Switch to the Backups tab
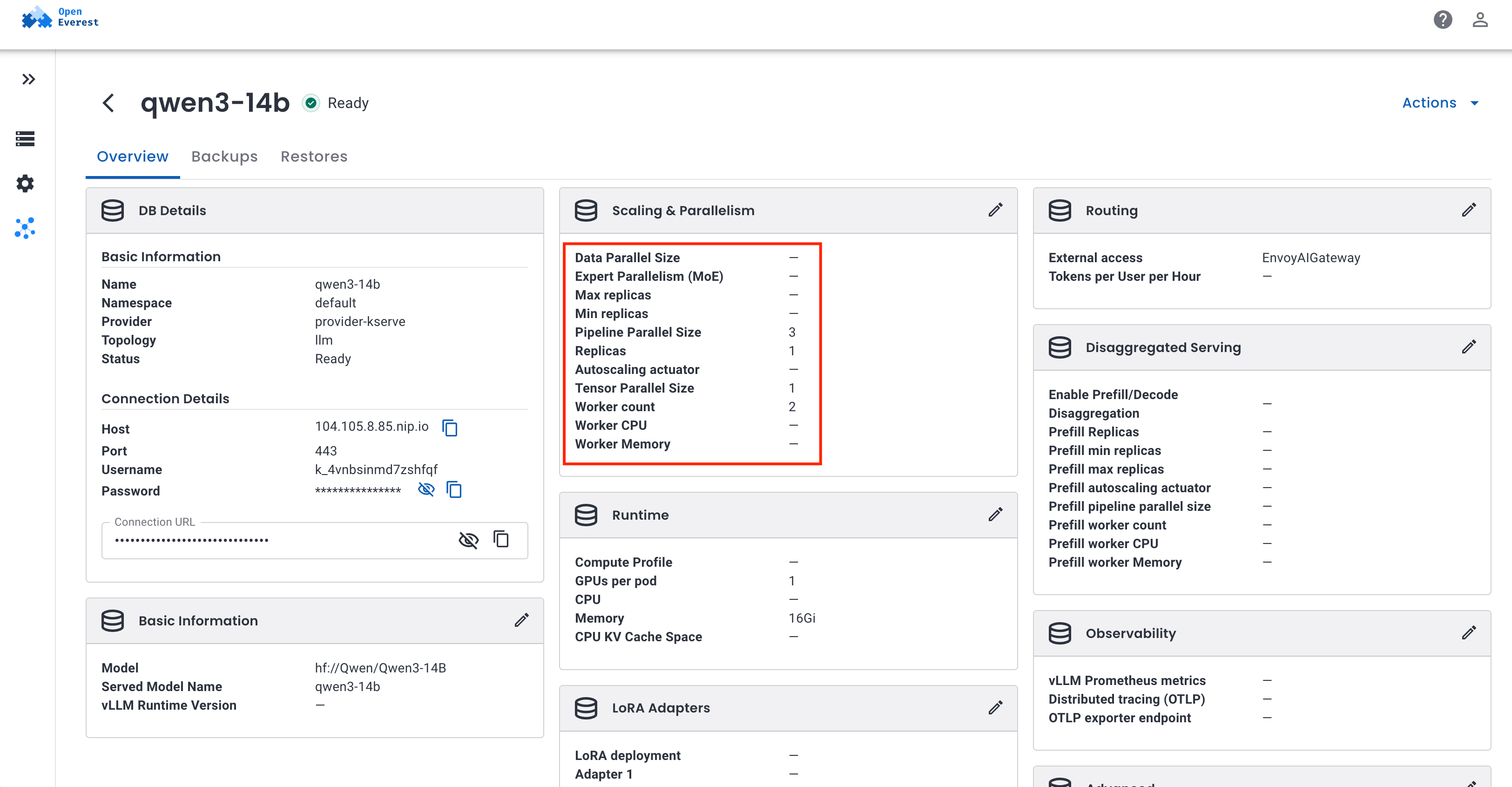Image resolution: width=1512 pixels, height=787 pixels. tap(224, 156)
